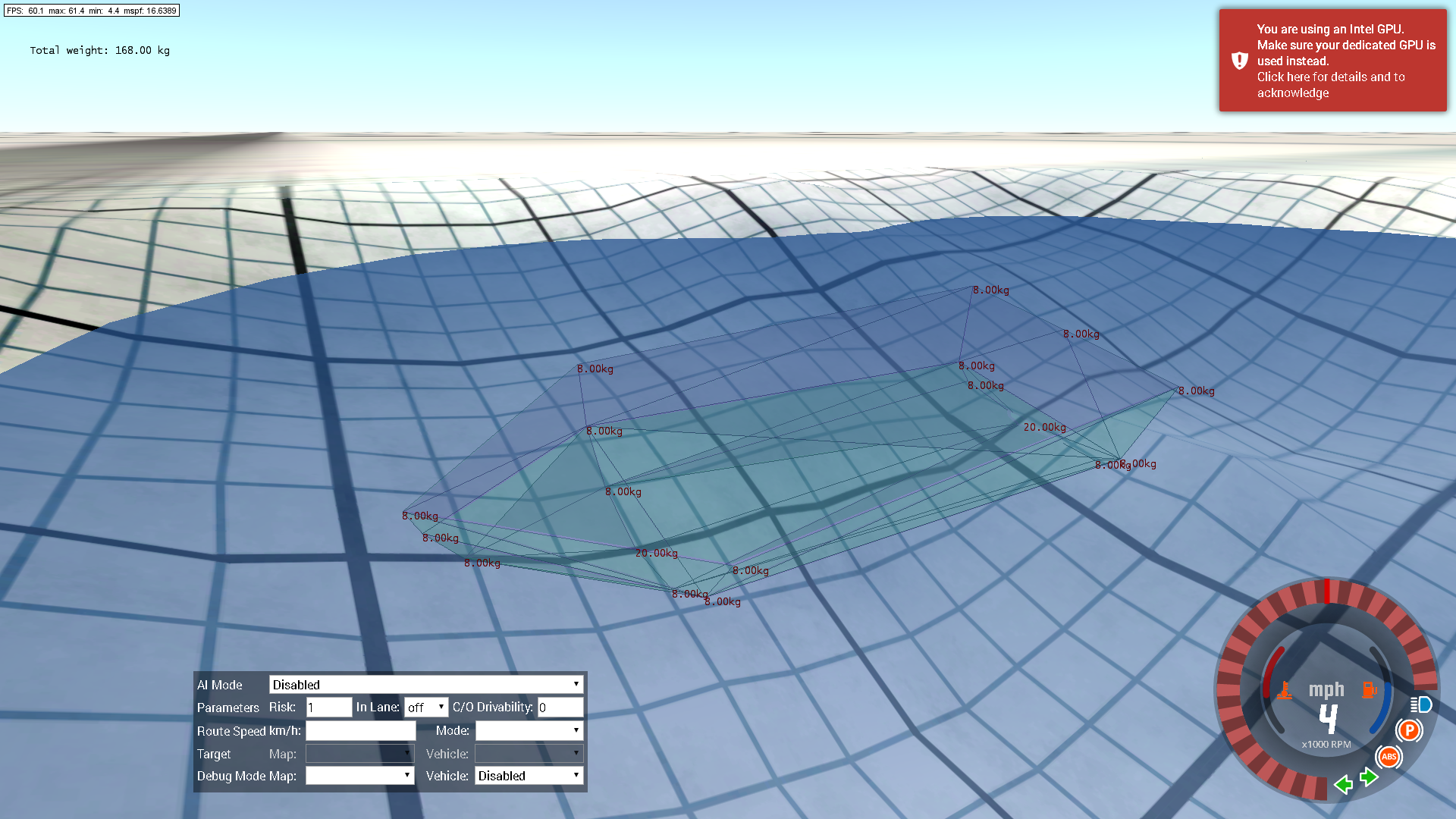Click the left turn signal arrow
The width and height of the screenshot is (1456, 819).
coord(1343,784)
